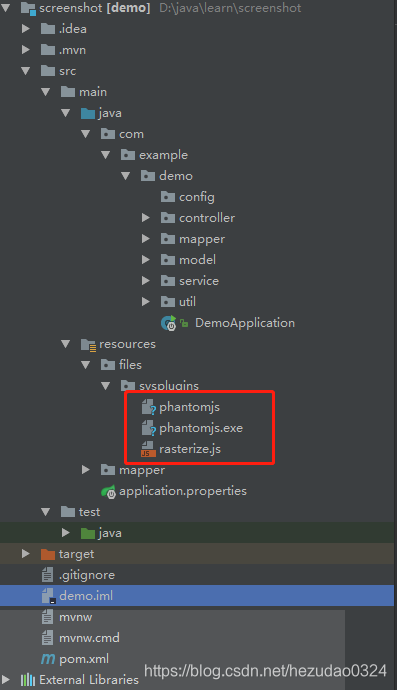Image resolution: width=397 pixels, height=690 pixels.
Task: Click the src folder icon
Action: [x=48, y=71]
